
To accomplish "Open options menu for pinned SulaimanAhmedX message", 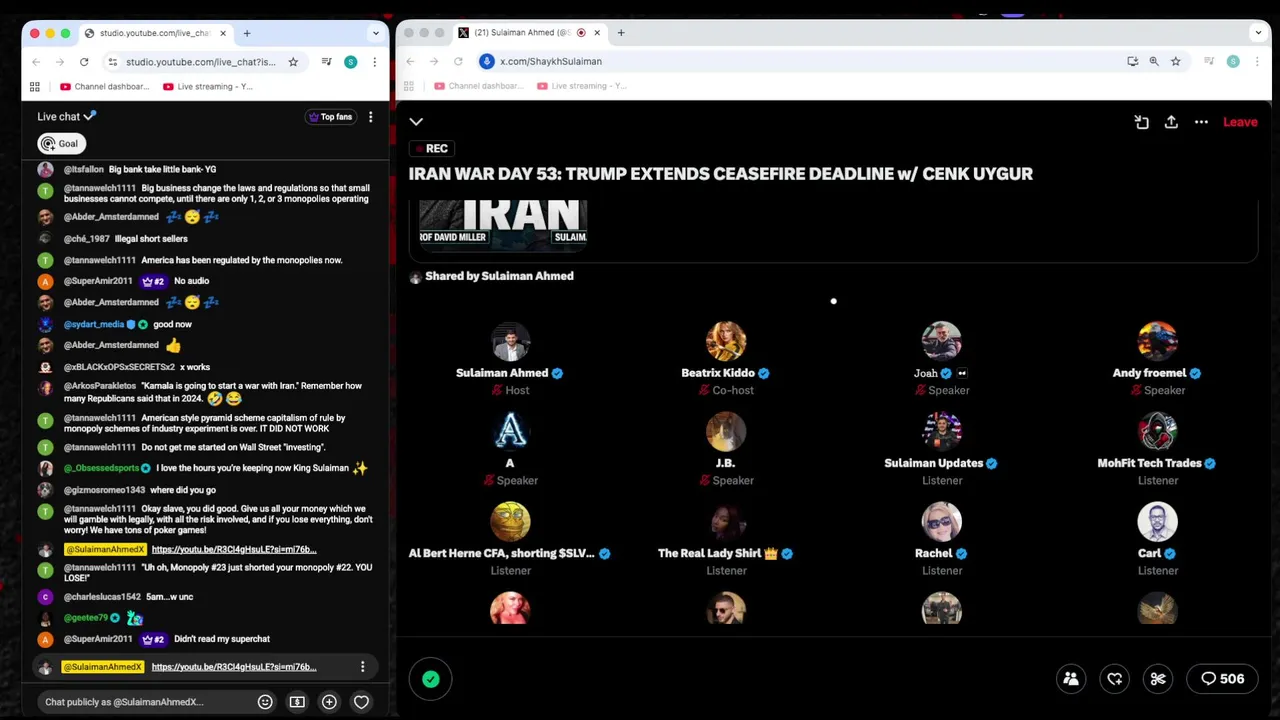I will [362, 667].
